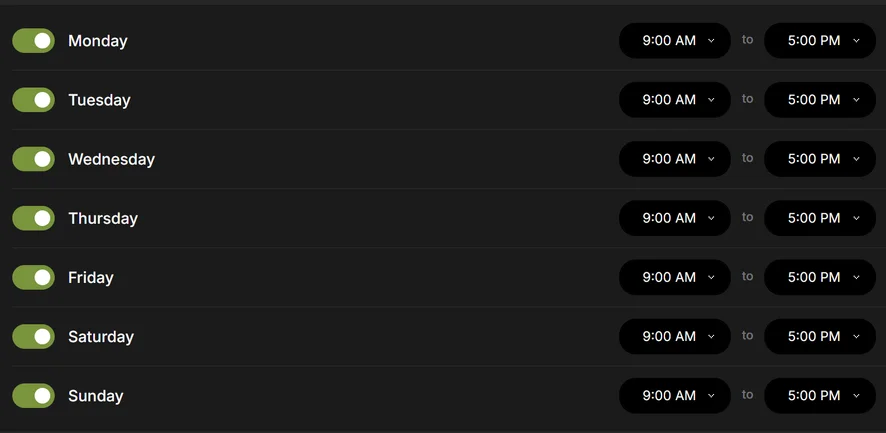Open Monday's 5:00 PM end time dropdown

[x=820, y=41]
